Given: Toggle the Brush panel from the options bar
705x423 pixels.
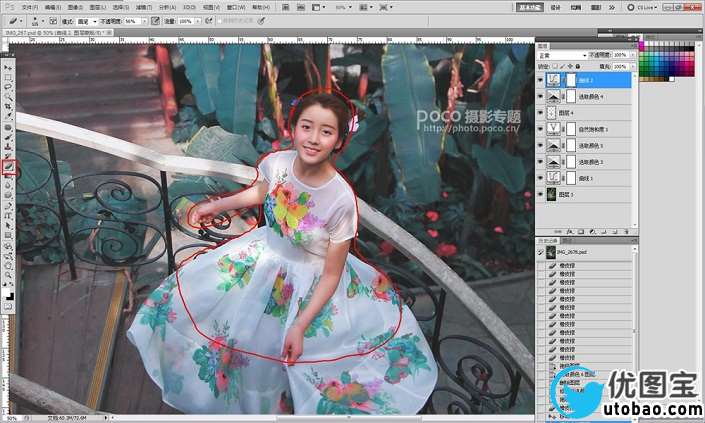Looking at the screenshot, I should click(x=53, y=21).
